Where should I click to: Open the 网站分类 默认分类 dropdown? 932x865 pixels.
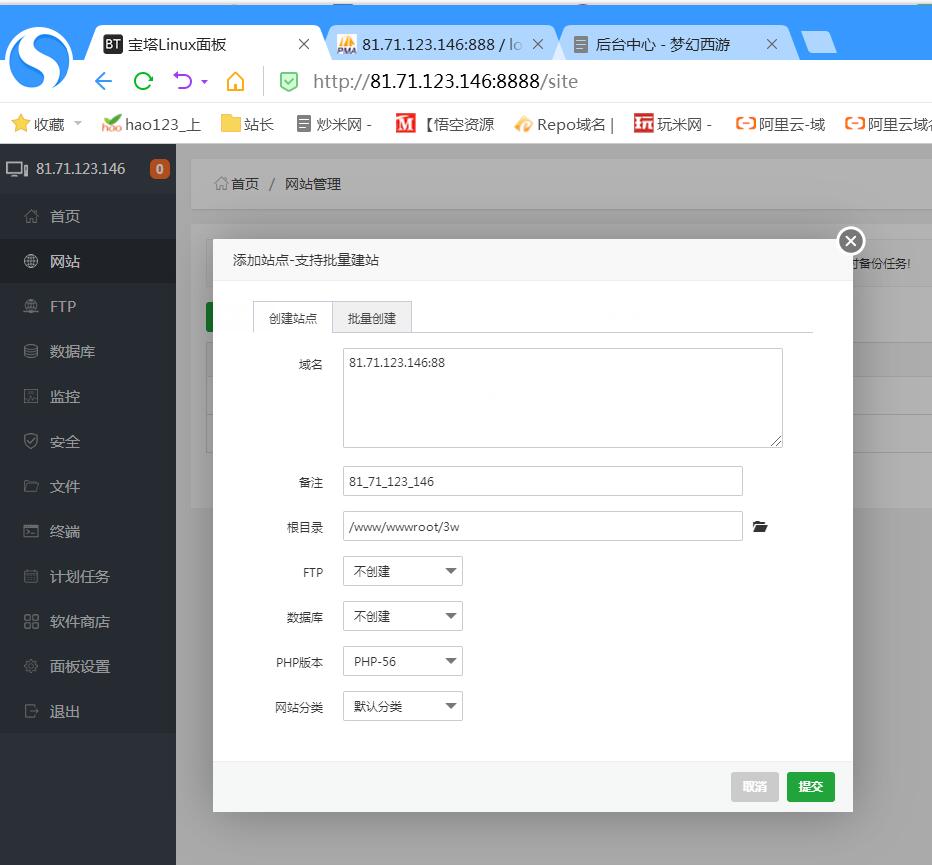[x=402, y=707]
